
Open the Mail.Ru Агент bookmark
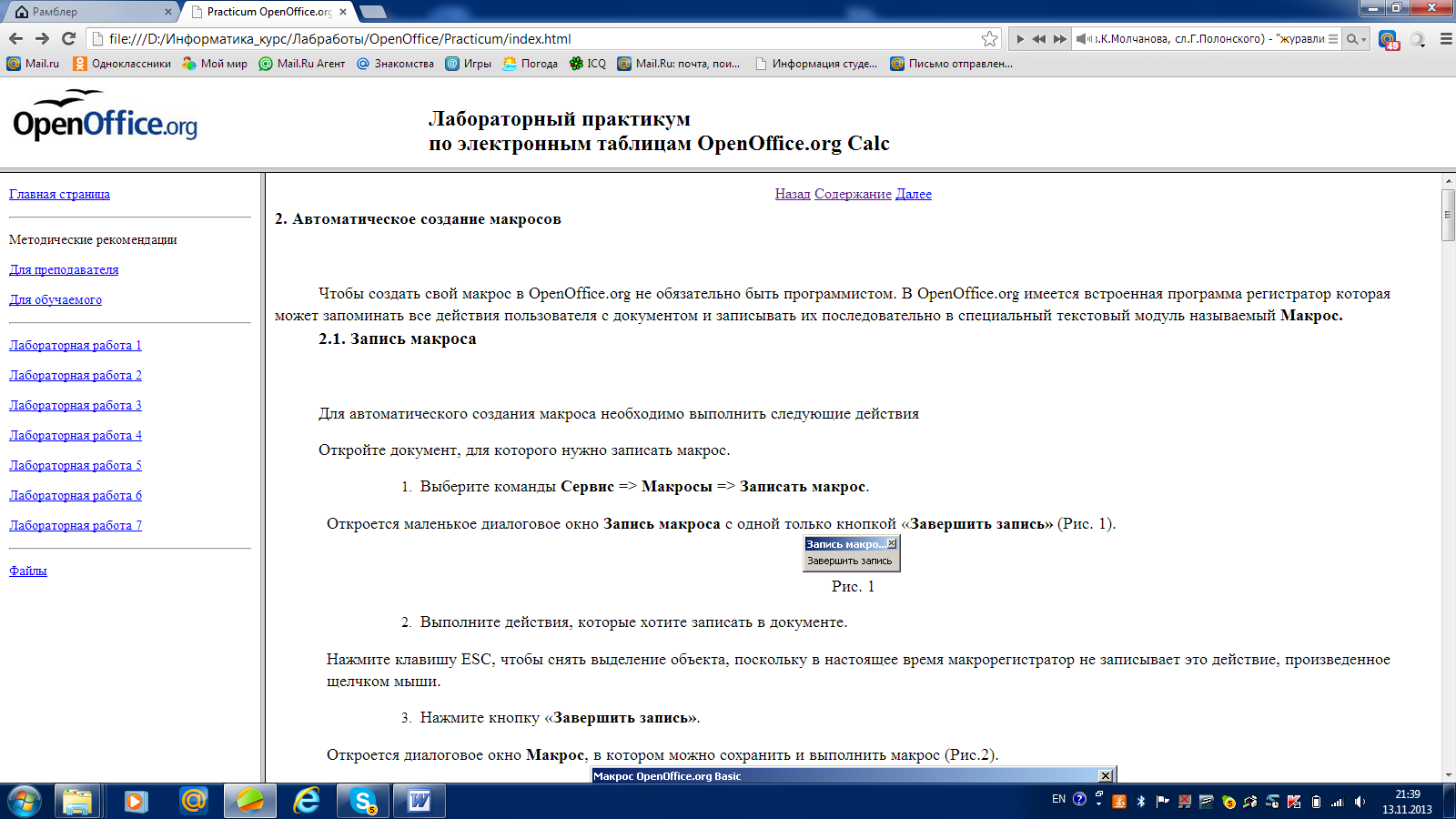point(302,64)
